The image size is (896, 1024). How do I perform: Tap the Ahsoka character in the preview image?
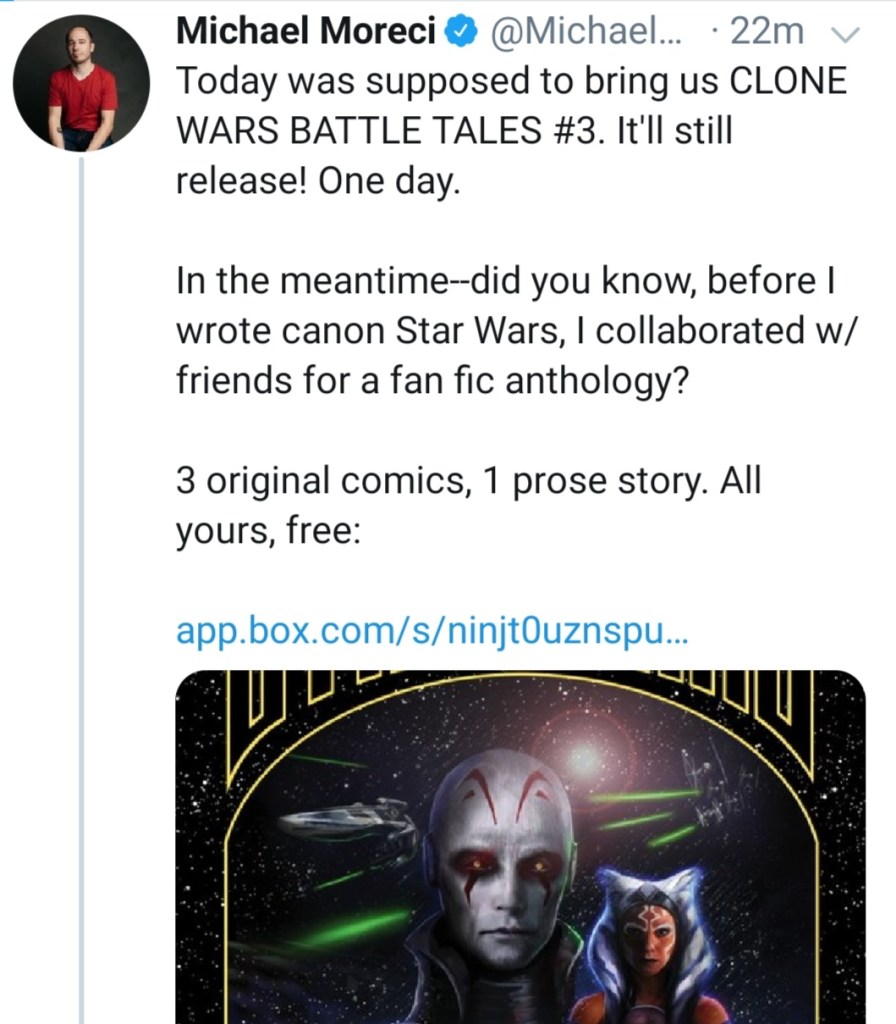point(648,942)
